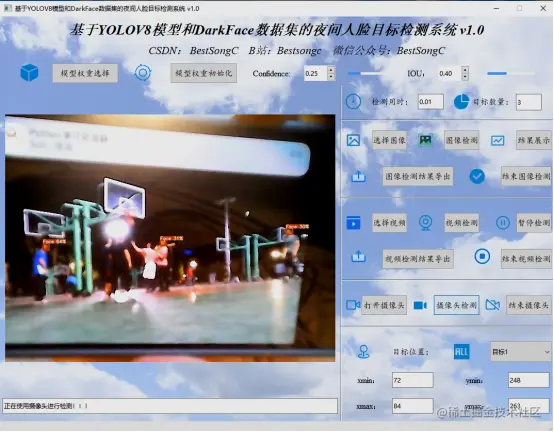Click the blue checkmark end-image icon
This screenshot has width=554, height=432.
click(477, 176)
